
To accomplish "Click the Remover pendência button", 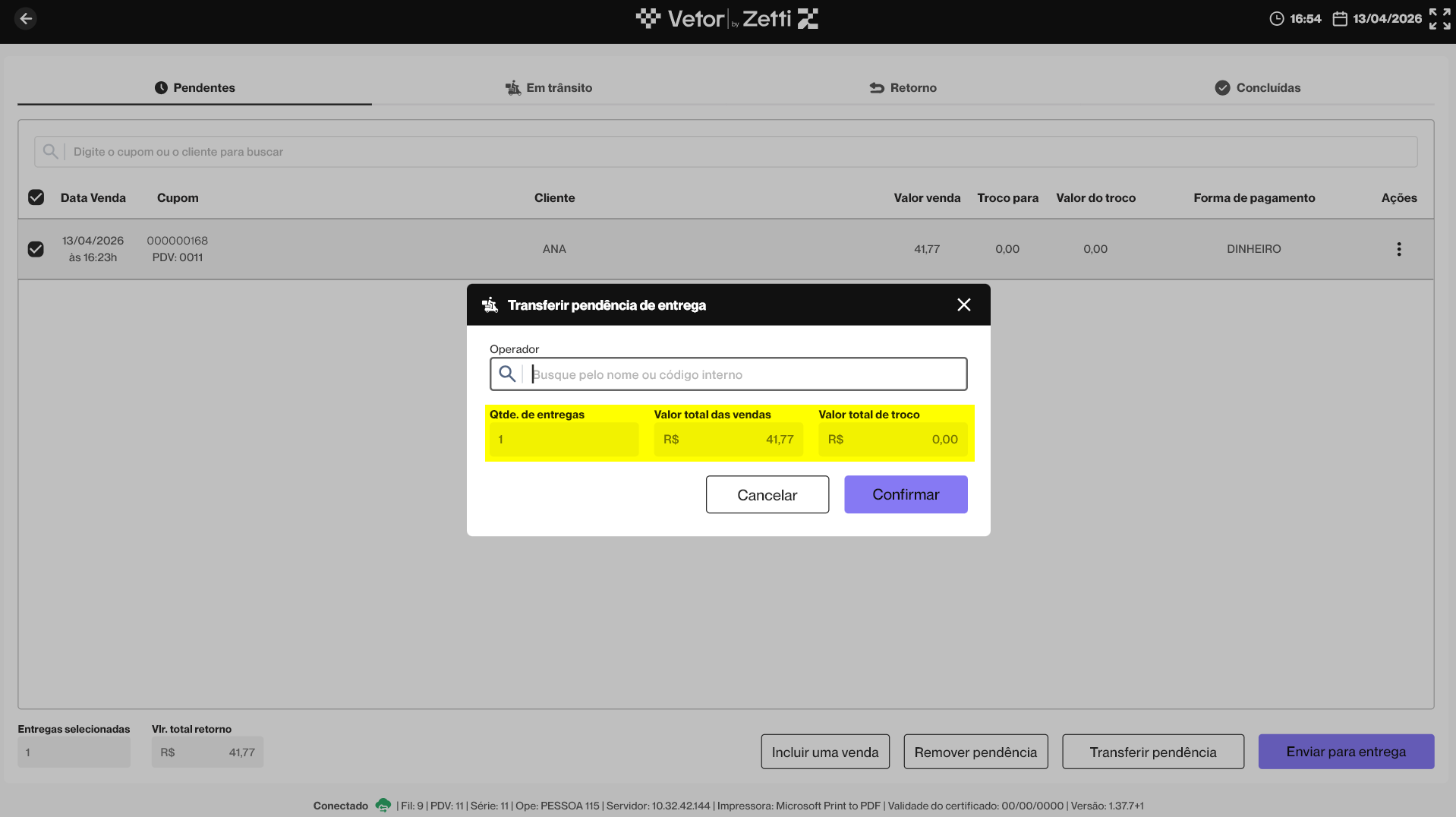I will coord(975,751).
